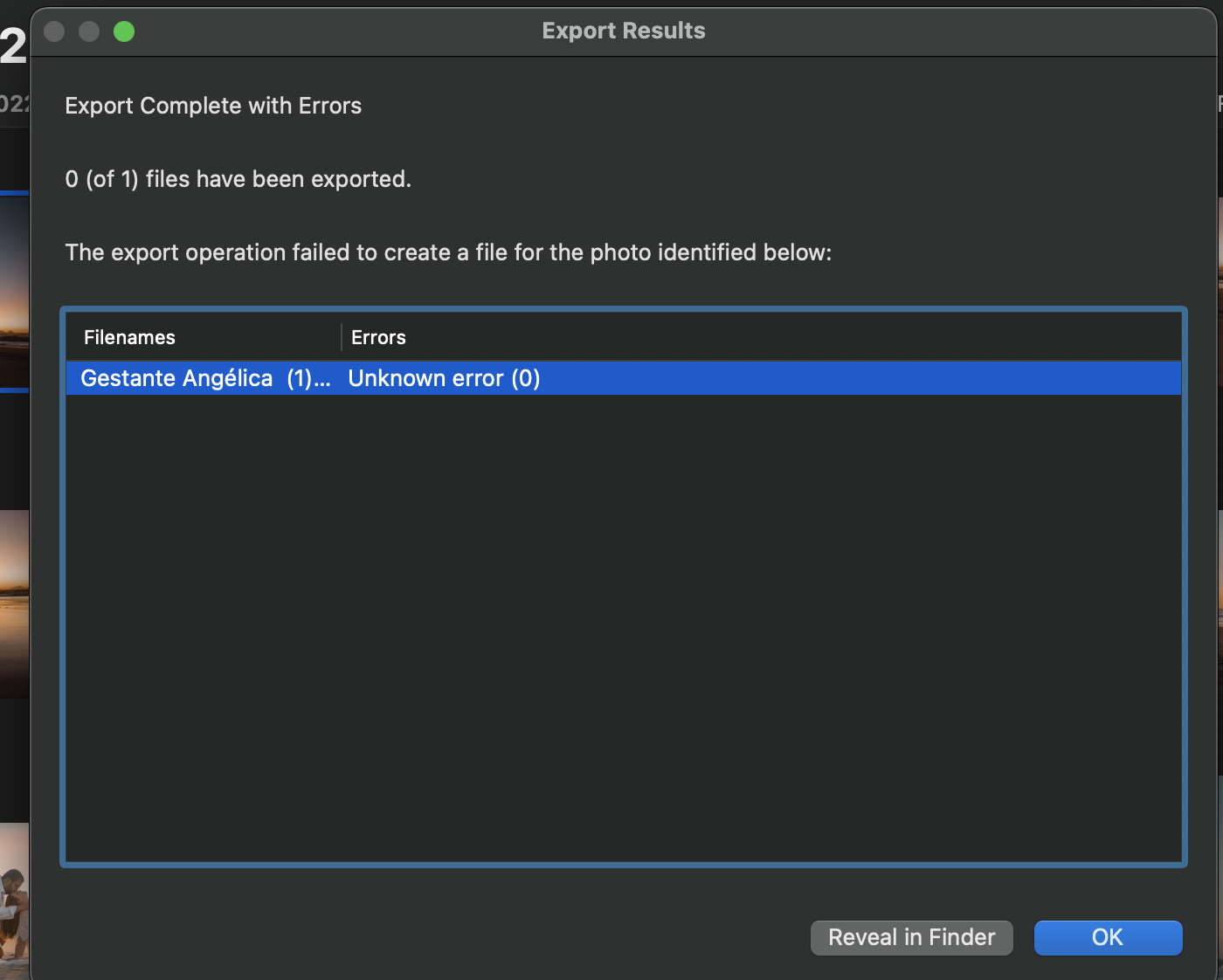Click the export operation failed description text
The width and height of the screenshot is (1223, 980).
click(x=448, y=252)
